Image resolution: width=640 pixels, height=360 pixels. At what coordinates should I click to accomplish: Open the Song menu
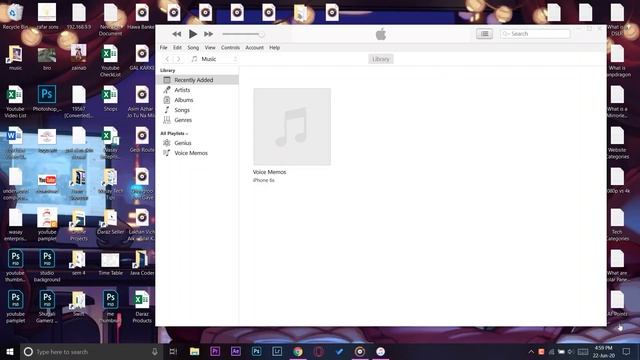click(x=193, y=48)
